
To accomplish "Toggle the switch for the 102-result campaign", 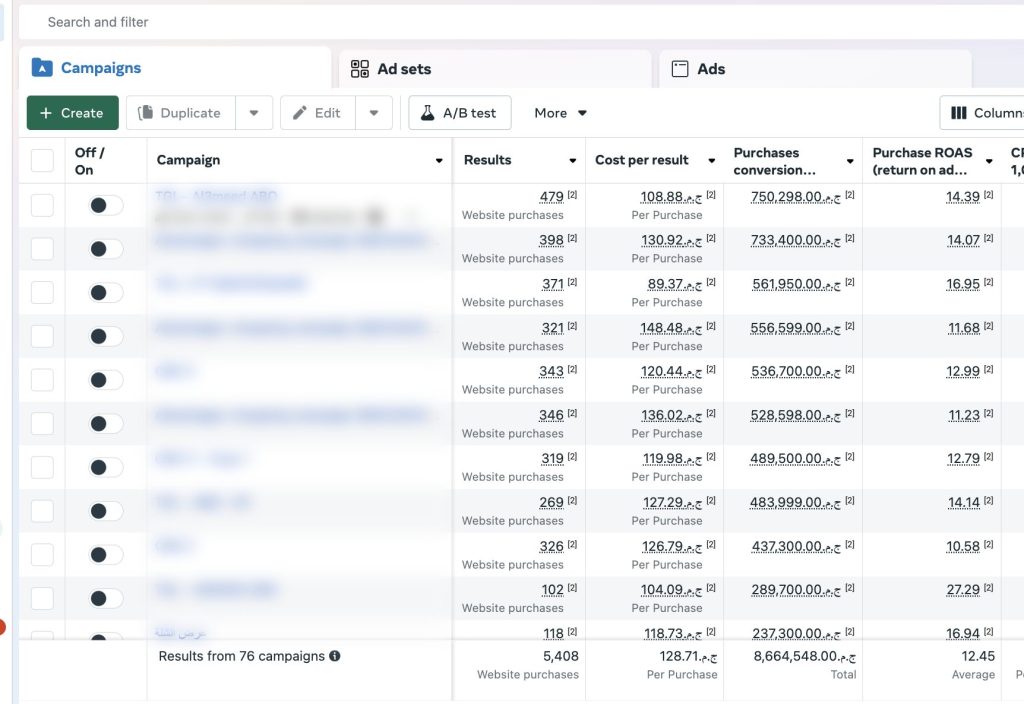I will point(105,598).
